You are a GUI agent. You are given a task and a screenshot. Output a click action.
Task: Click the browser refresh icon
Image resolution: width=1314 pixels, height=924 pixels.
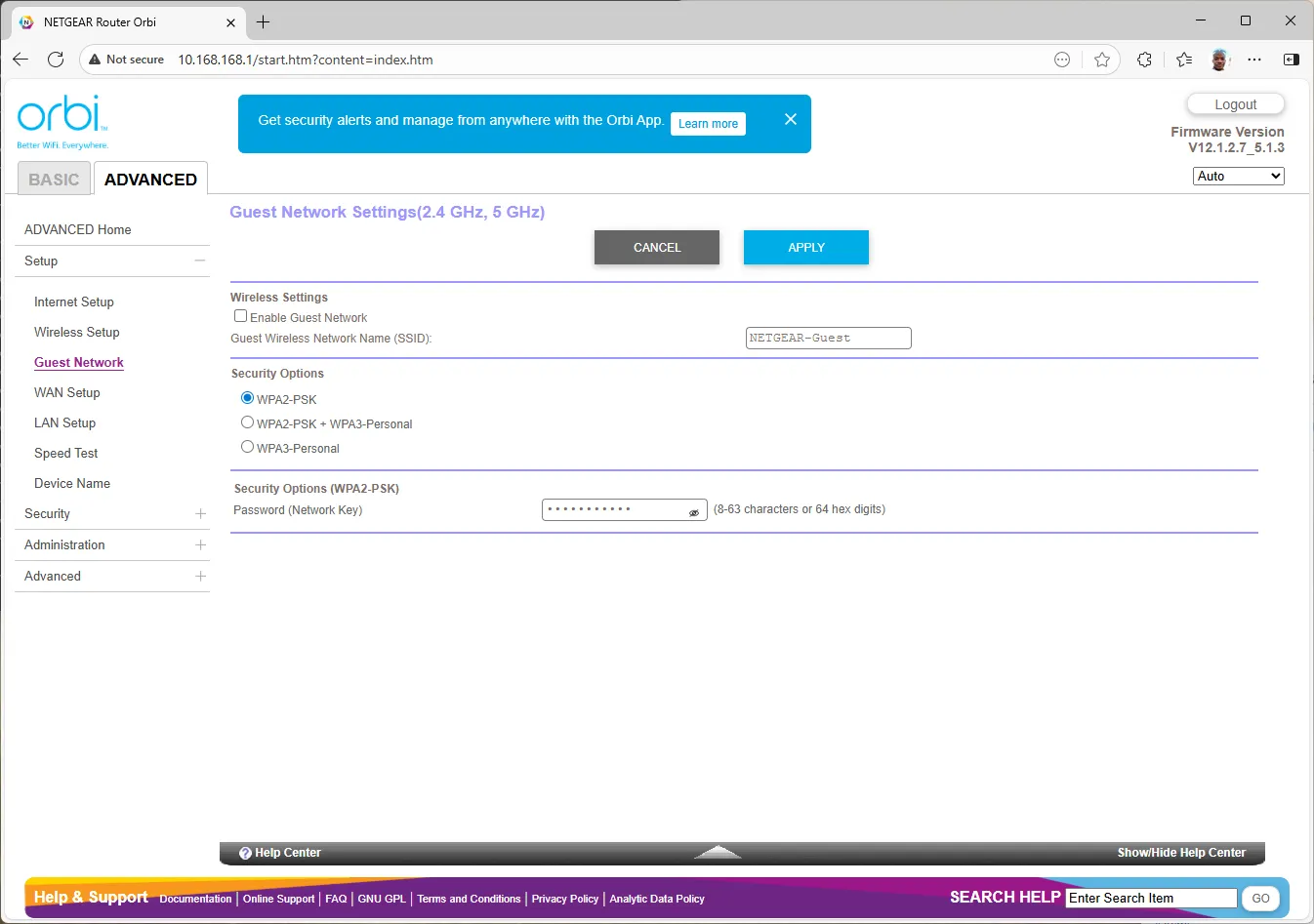56,60
